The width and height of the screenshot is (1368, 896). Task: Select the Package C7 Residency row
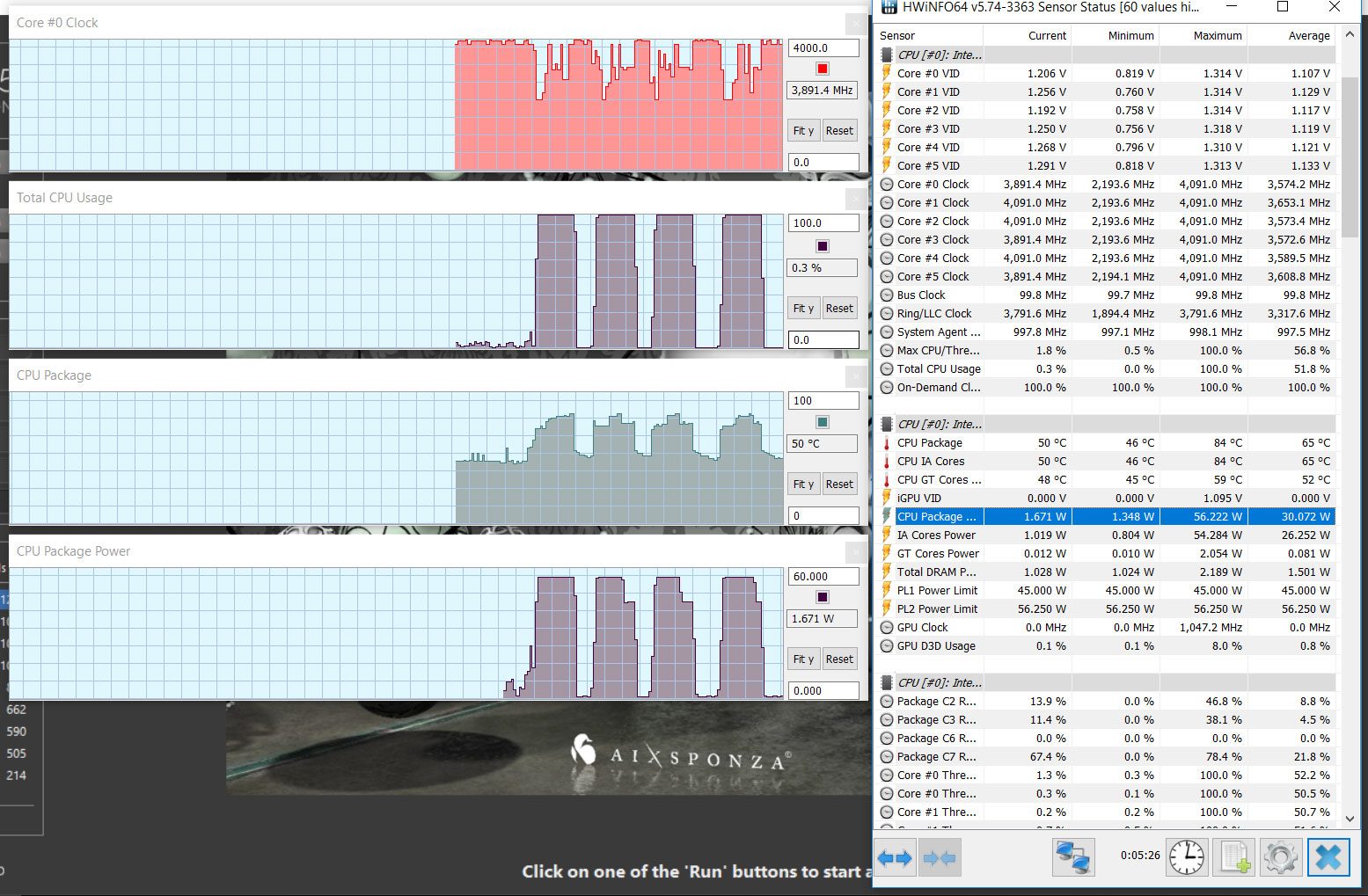(1106, 757)
